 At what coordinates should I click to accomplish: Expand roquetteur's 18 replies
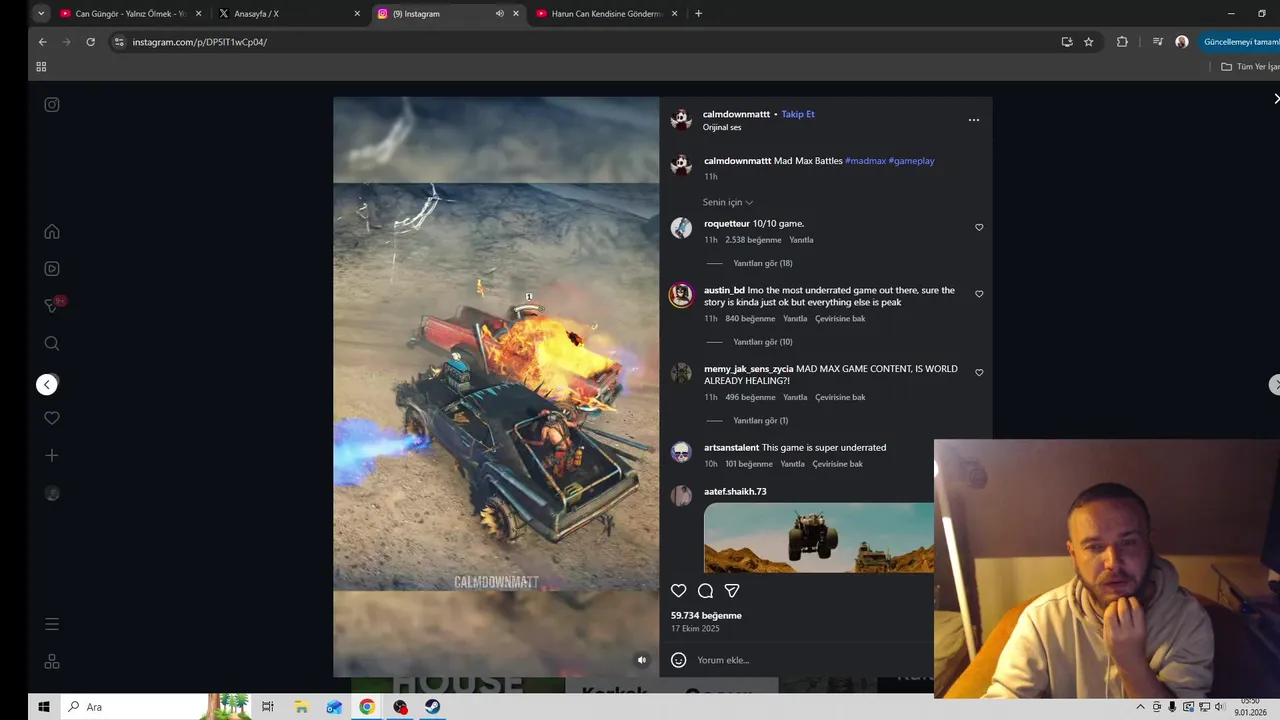pos(763,263)
